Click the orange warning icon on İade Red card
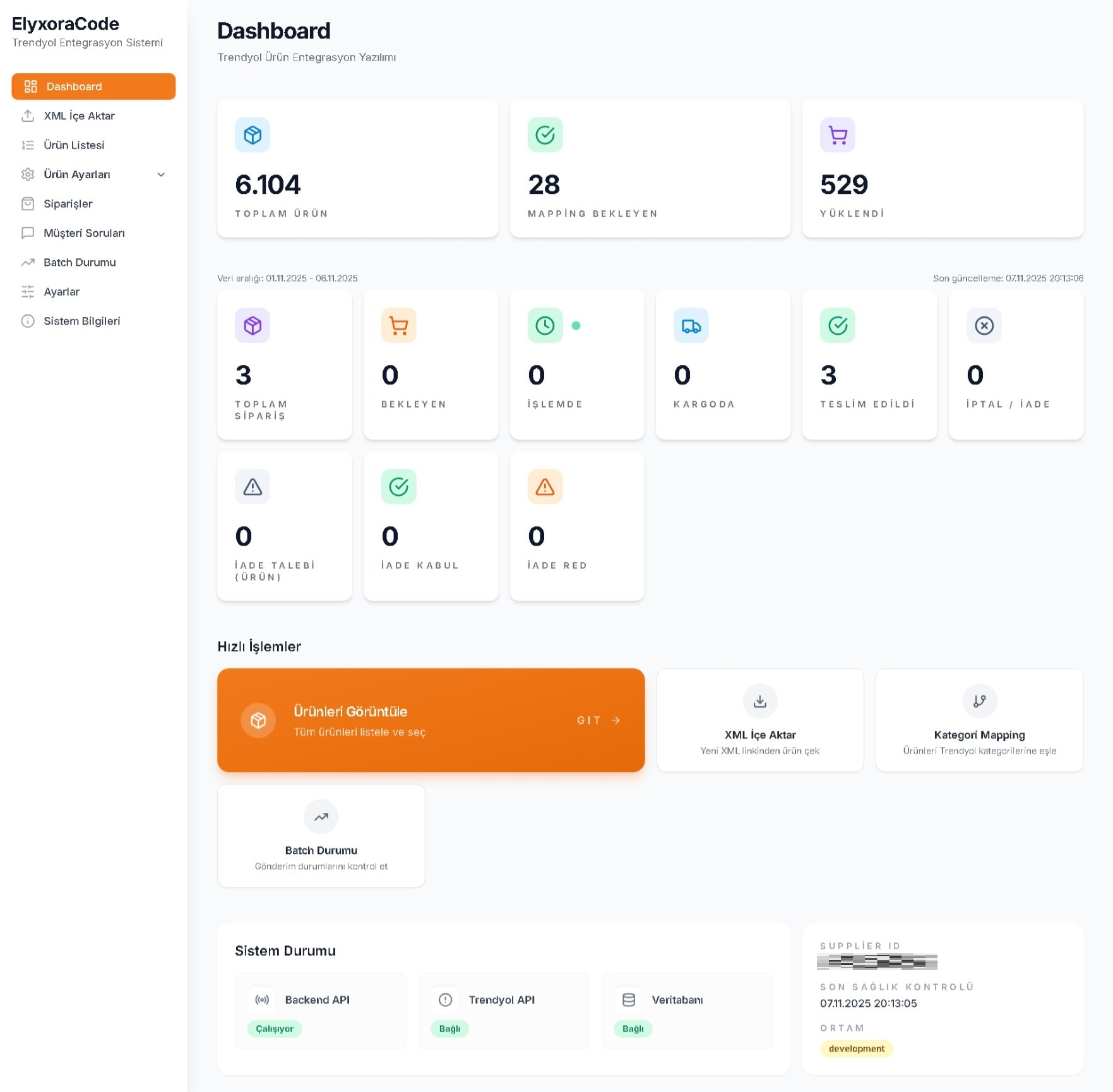Viewport: 1113px width, 1092px height. coord(545,487)
